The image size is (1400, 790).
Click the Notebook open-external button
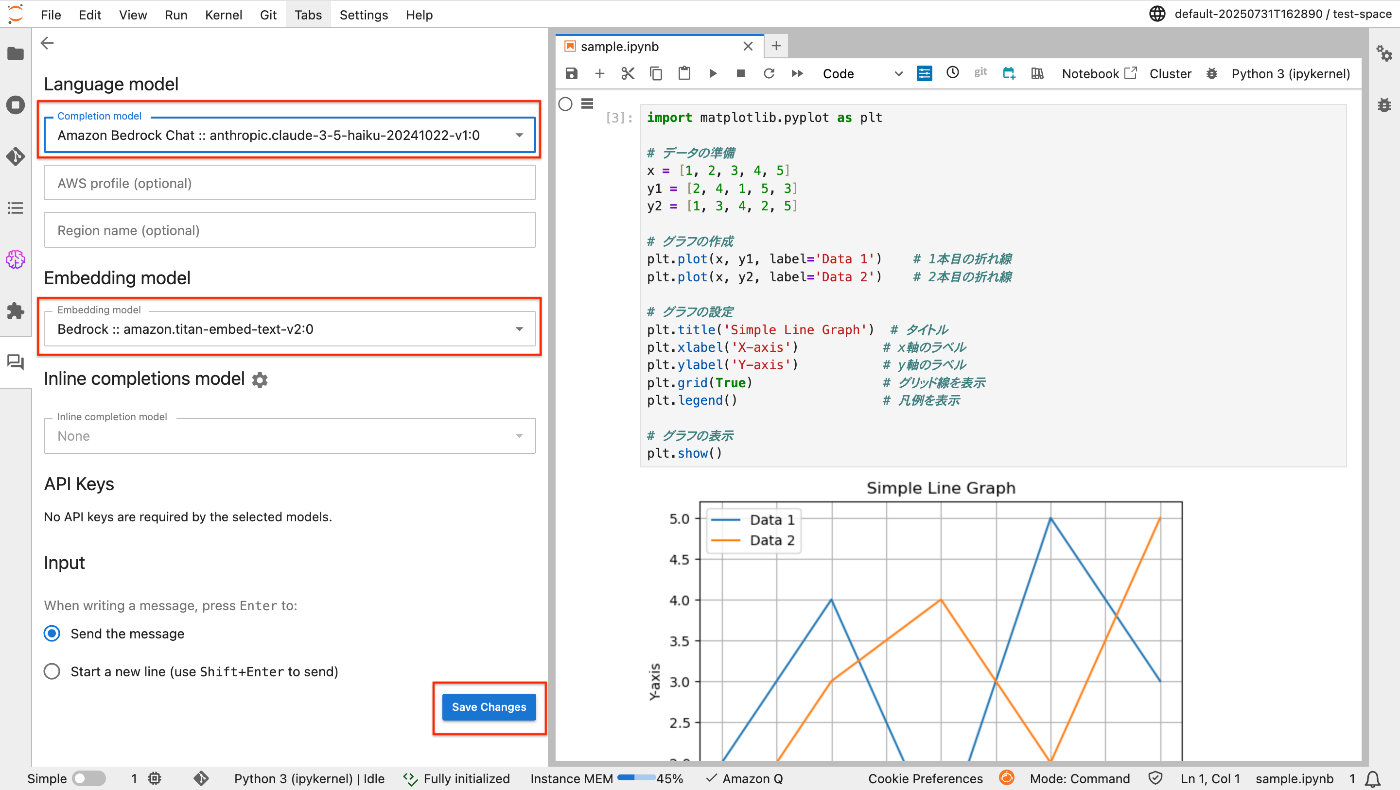1099,73
